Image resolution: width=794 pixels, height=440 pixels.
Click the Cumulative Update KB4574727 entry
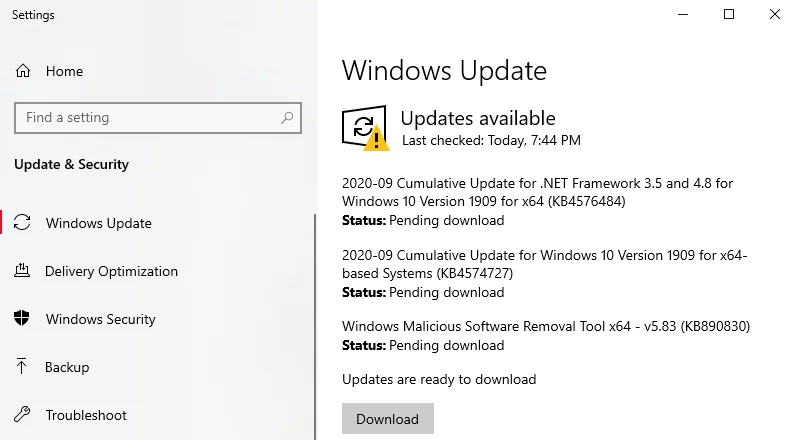coord(544,264)
